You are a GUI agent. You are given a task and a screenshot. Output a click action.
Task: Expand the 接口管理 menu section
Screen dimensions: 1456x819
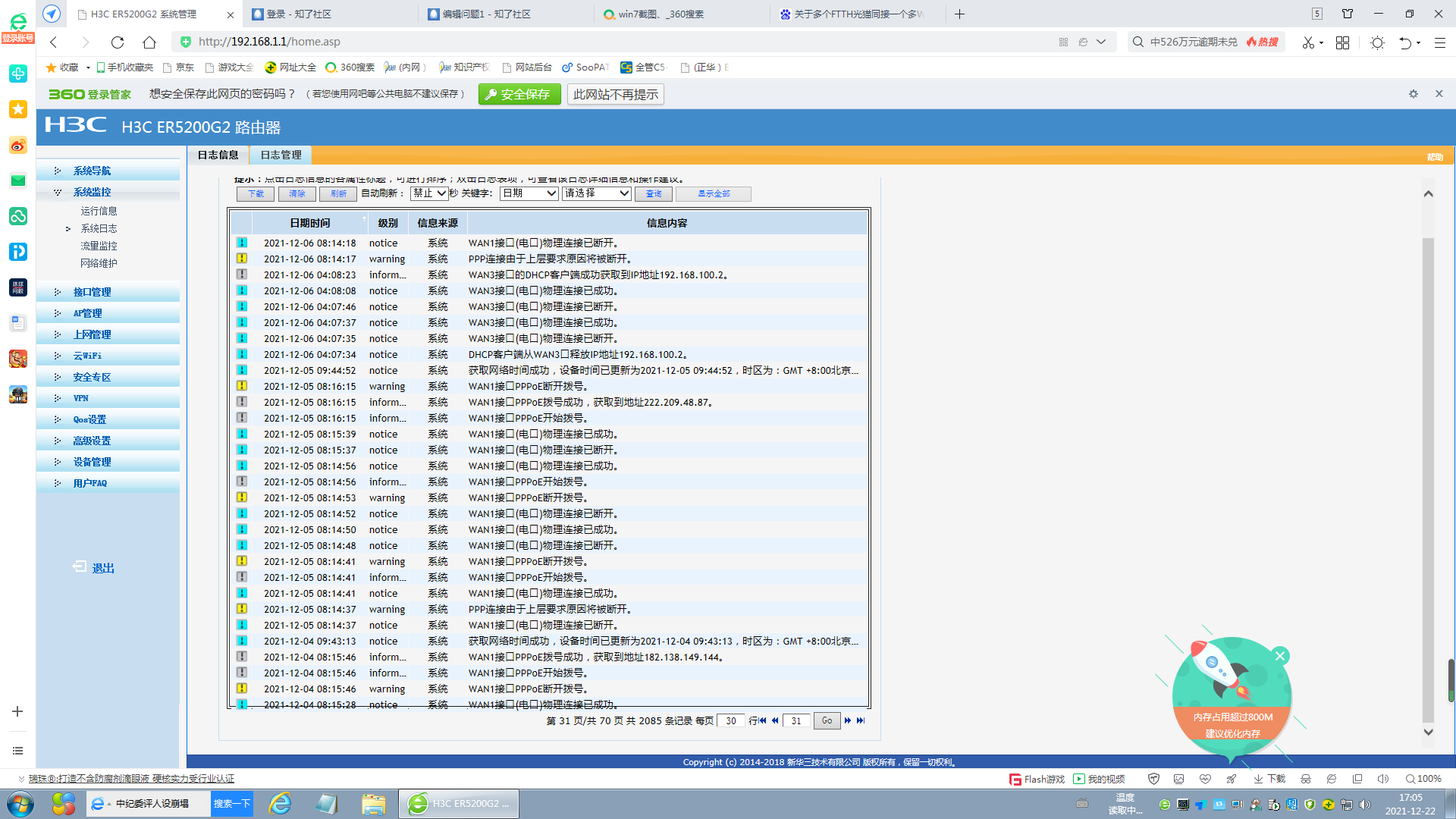tap(92, 292)
